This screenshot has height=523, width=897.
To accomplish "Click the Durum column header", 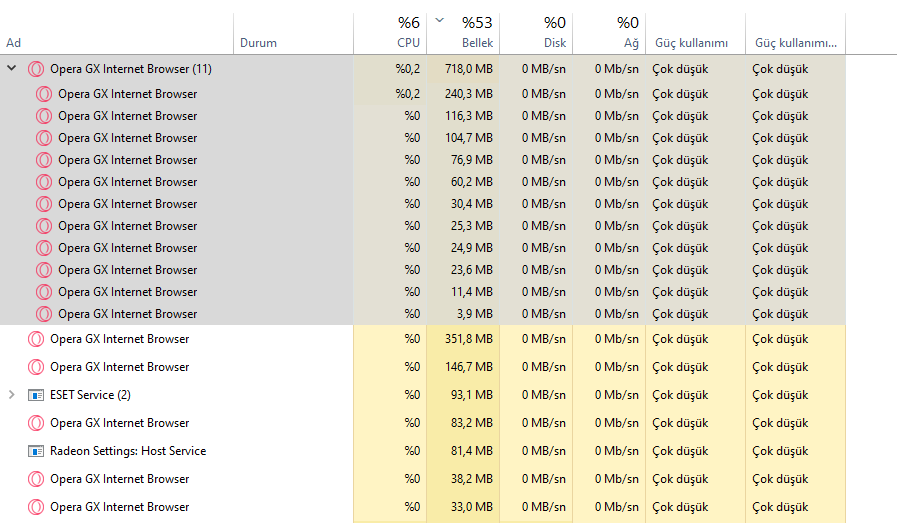I will 258,43.
